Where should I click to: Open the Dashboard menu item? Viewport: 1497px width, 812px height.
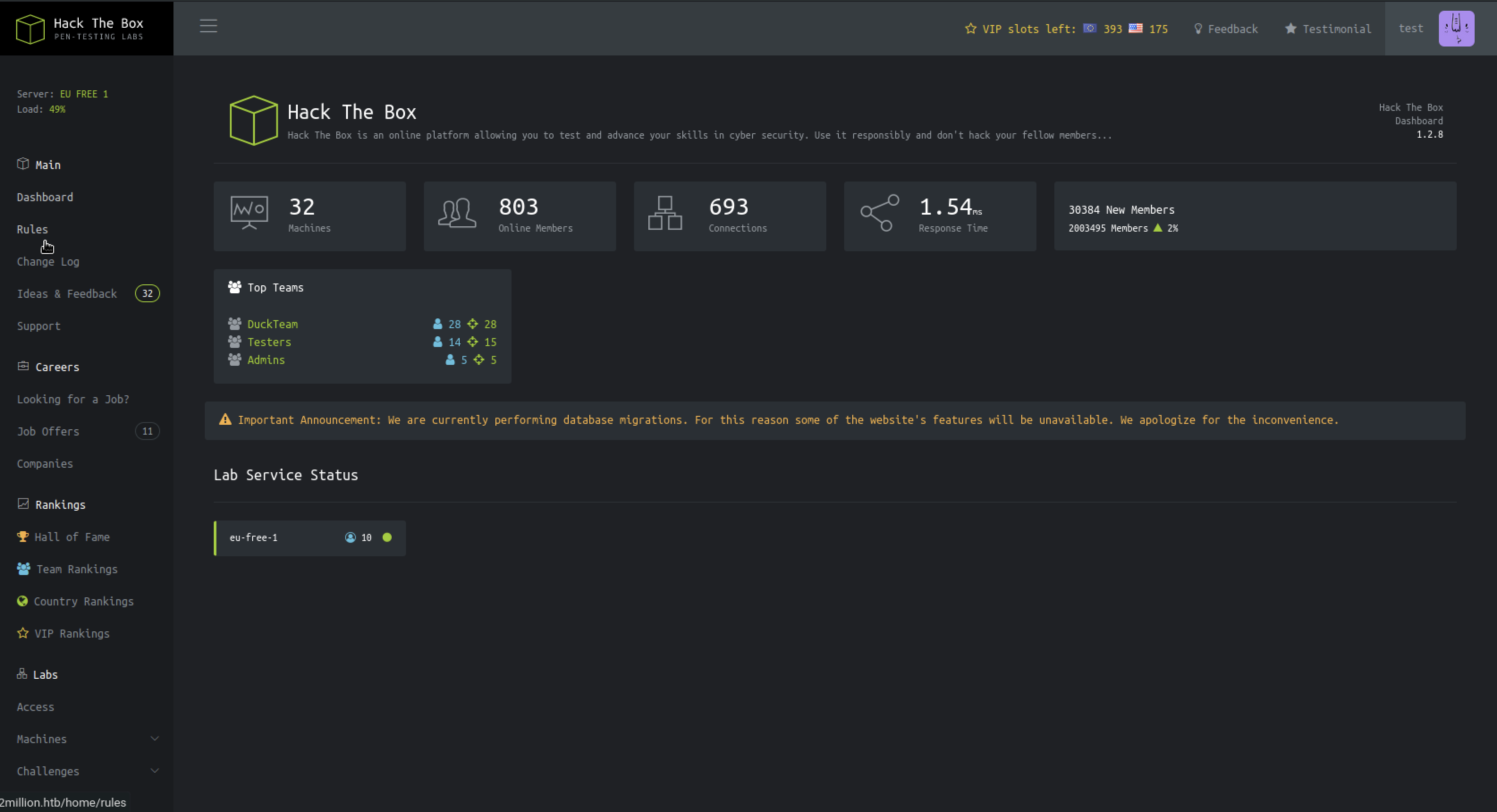45,197
